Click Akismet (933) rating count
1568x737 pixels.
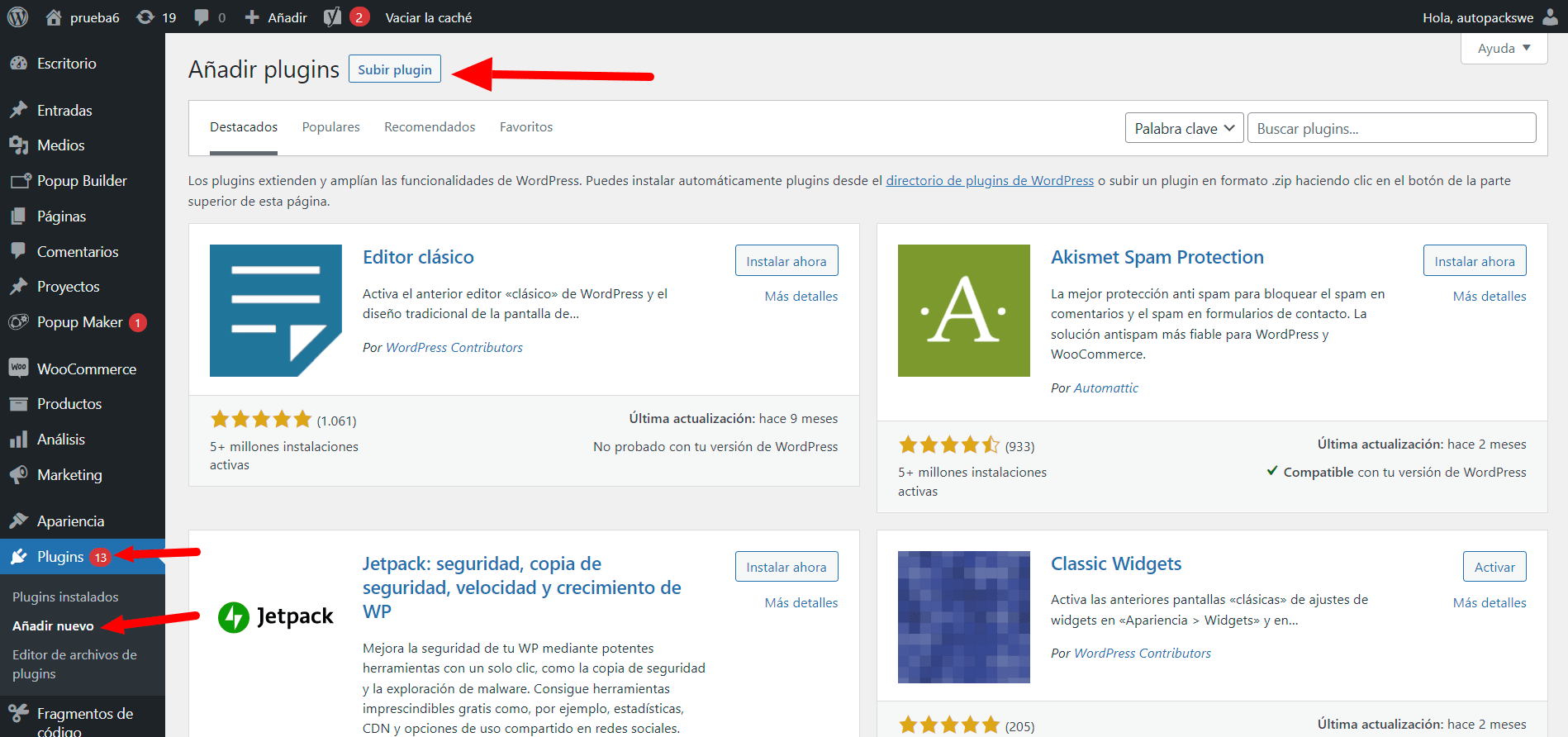[1019, 446]
